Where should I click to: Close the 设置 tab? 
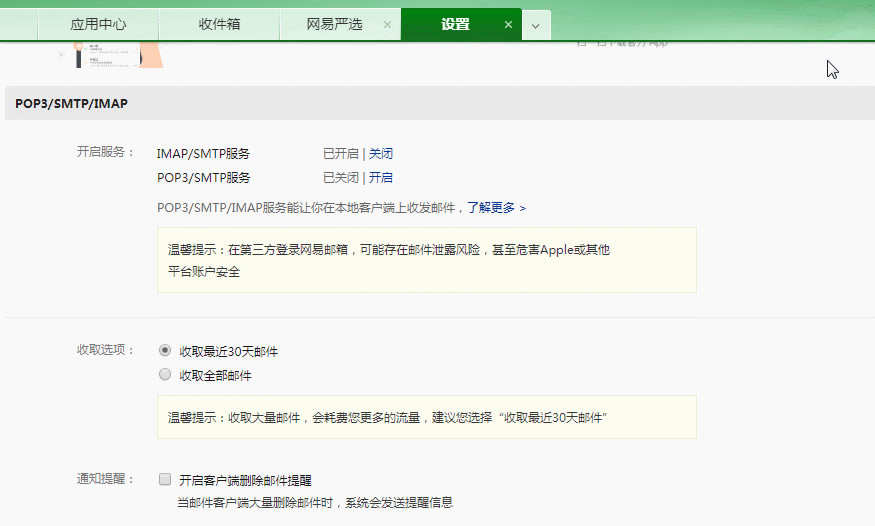click(508, 25)
